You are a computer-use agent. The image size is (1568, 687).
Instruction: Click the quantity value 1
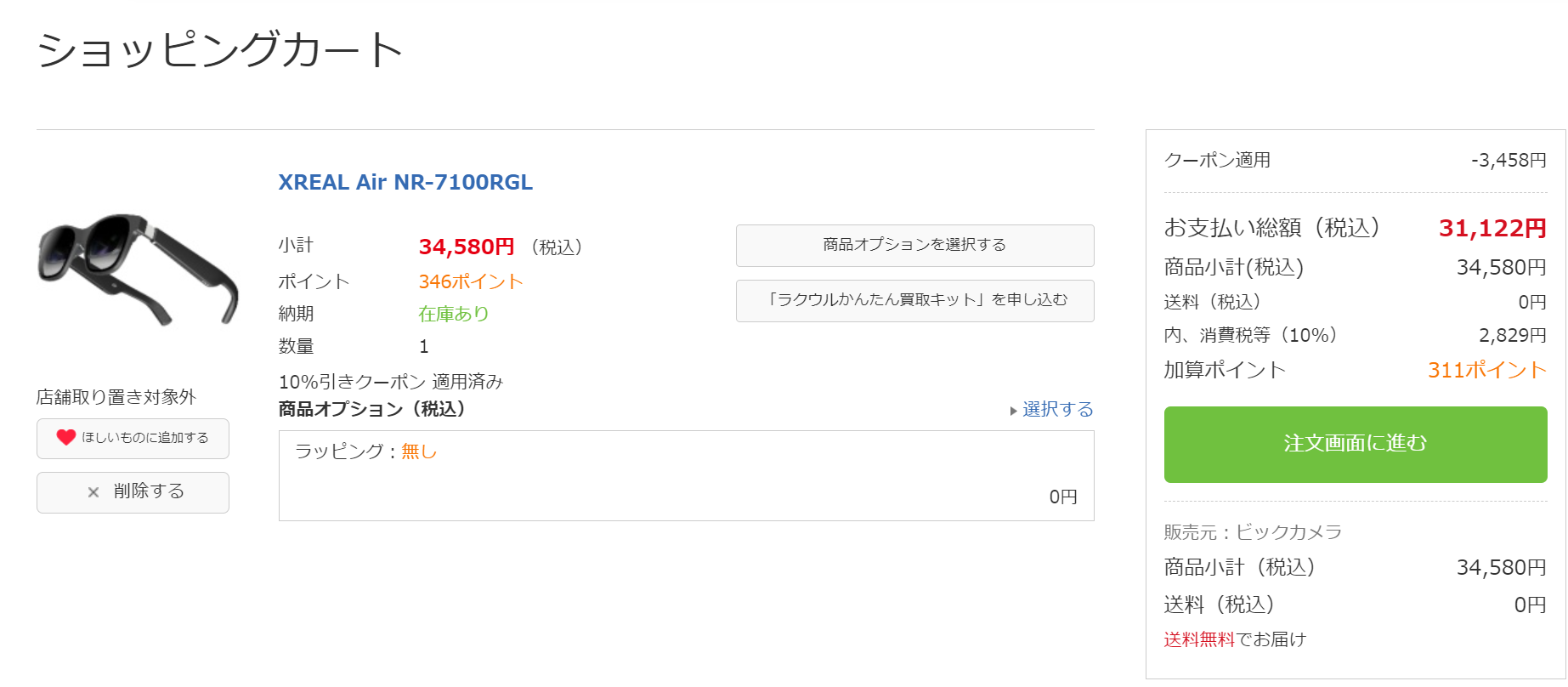click(x=424, y=346)
